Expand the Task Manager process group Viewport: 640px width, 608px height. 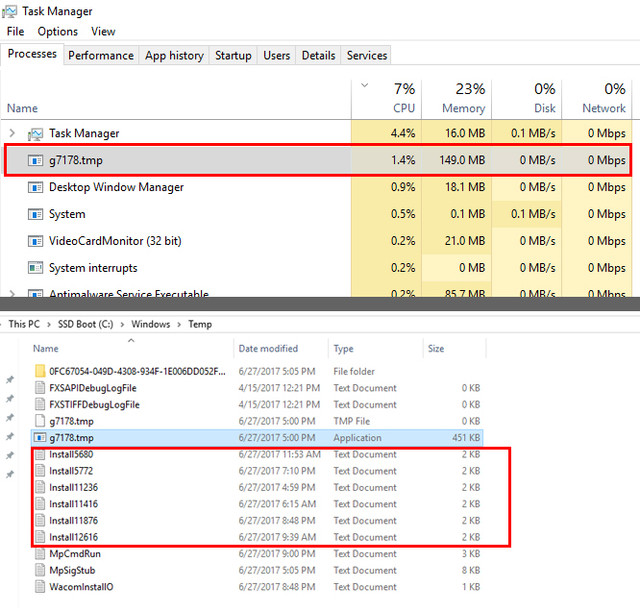(x=12, y=133)
